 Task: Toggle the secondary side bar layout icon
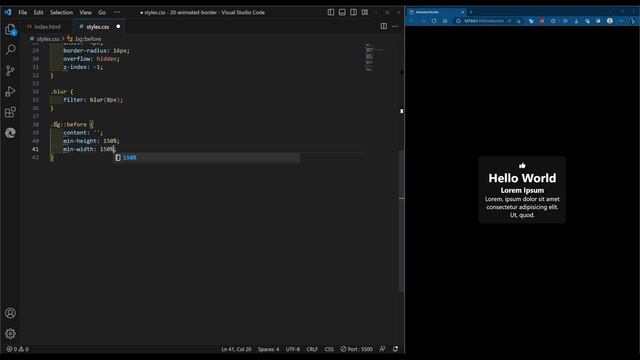pos(353,12)
